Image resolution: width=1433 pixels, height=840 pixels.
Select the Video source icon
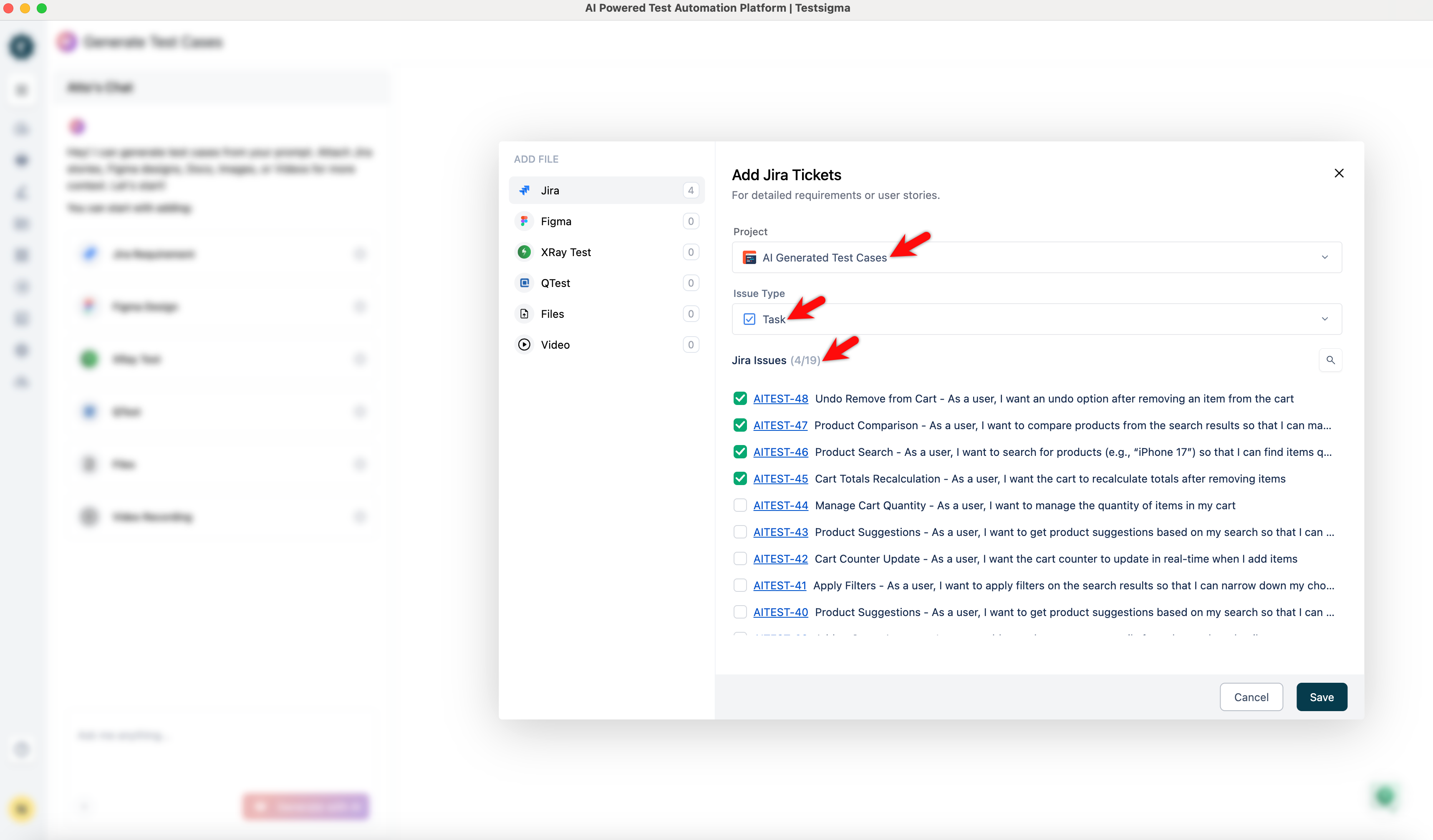524,345
